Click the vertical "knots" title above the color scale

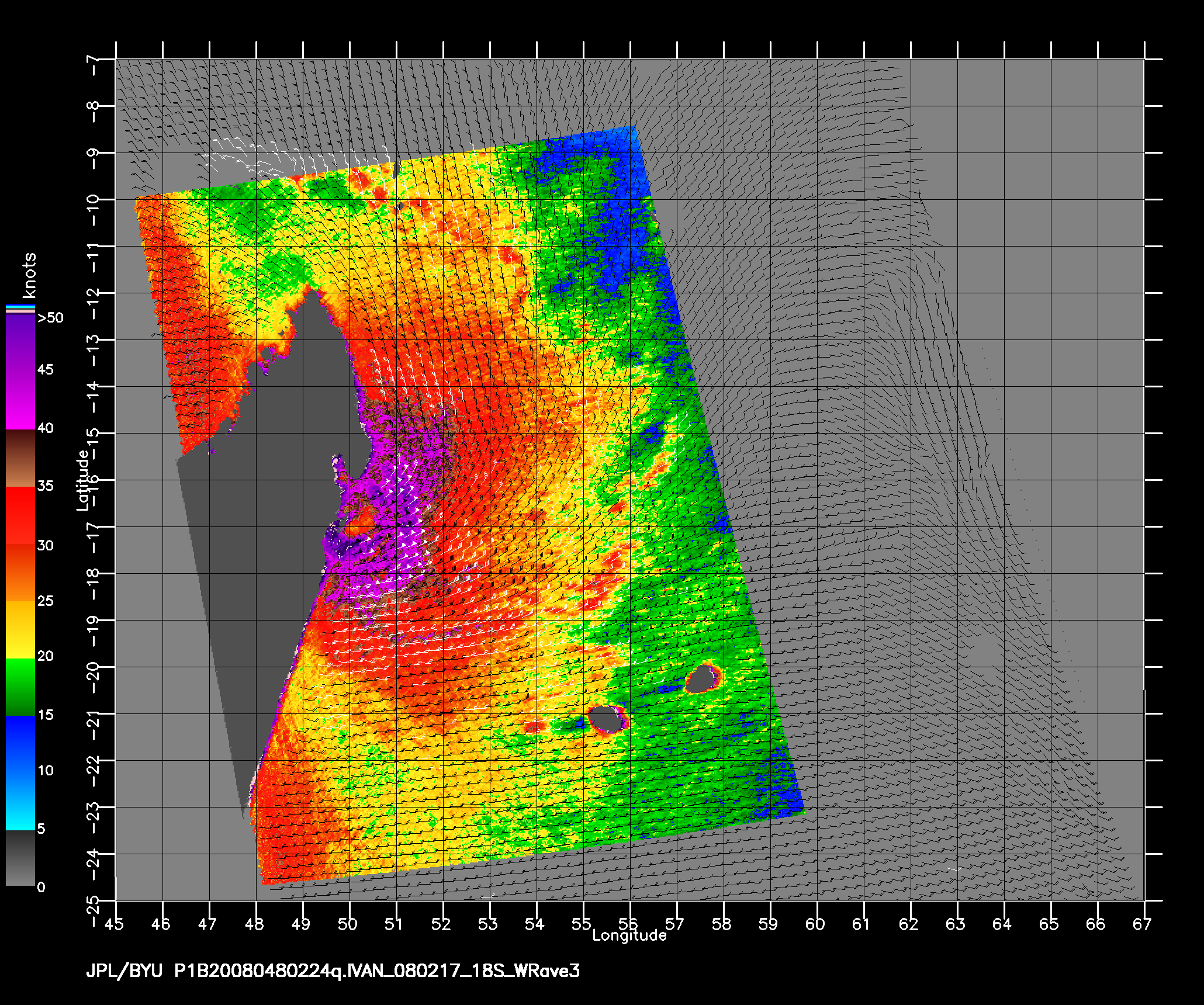(x=29, y=276)
